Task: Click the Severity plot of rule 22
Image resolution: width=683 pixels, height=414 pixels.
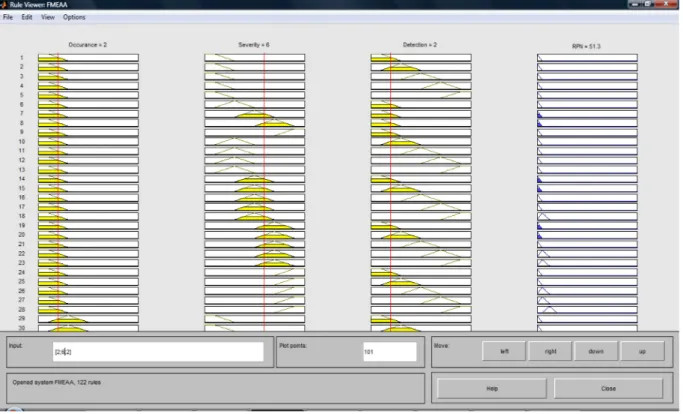Action: click(256, 255)
